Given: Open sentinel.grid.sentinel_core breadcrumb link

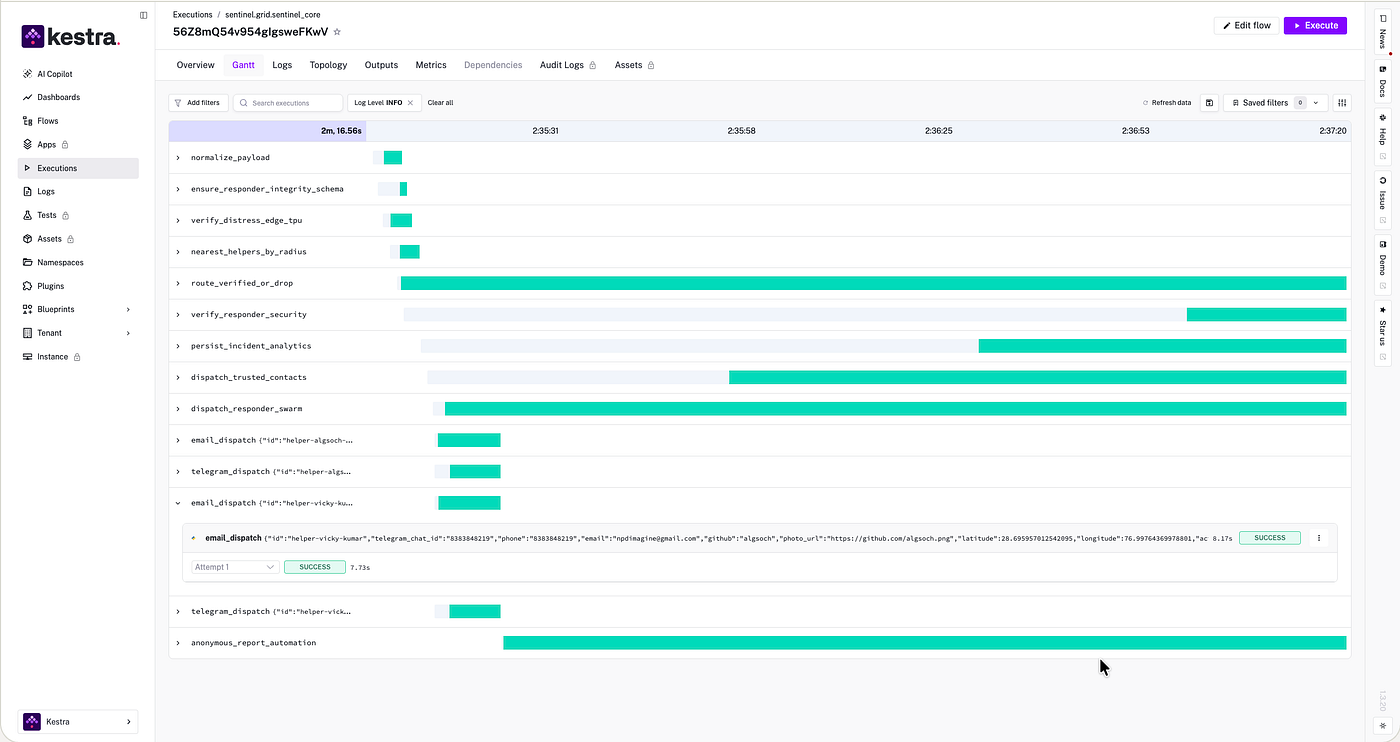Looking at the screenshot, I should click(273, 15).
